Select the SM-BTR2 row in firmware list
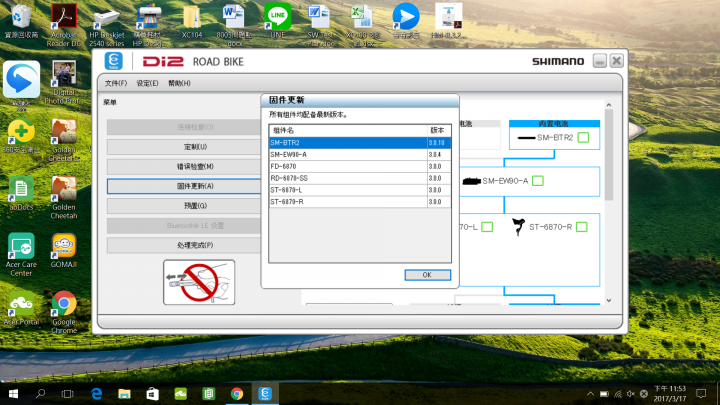The height and width of the screenshot is (405, 720). click(360, 143)
